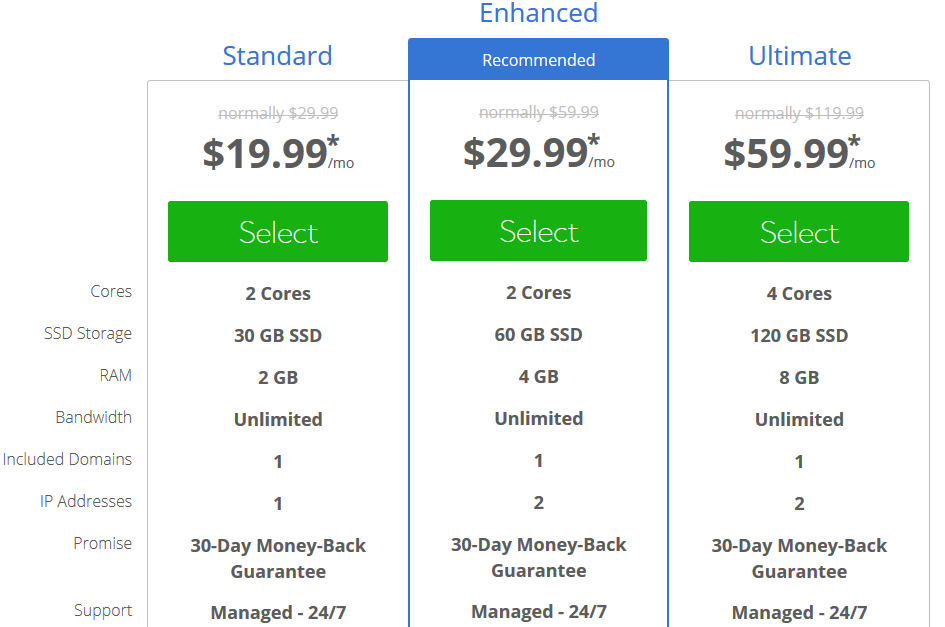Screen dimensions: 945x627
Task: Pick the Ultimate plan Select button
Action: [799, 232]
